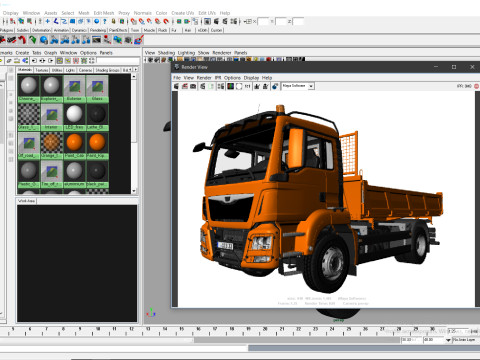Click the render view window shelf icon
This screenshot has height=360, width=480.
pos(96,40)
